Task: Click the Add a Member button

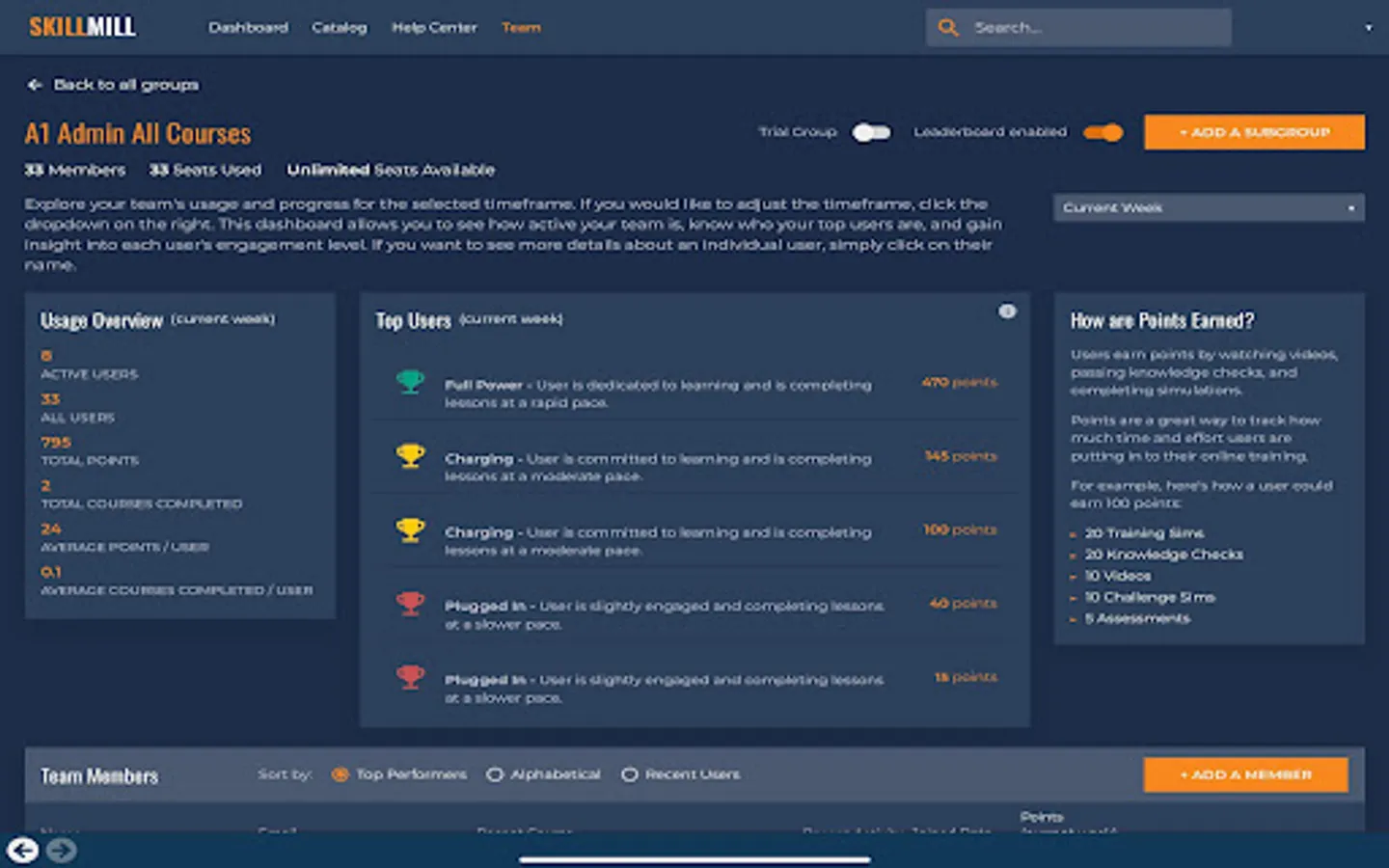Action: [x=1245, y=774]
